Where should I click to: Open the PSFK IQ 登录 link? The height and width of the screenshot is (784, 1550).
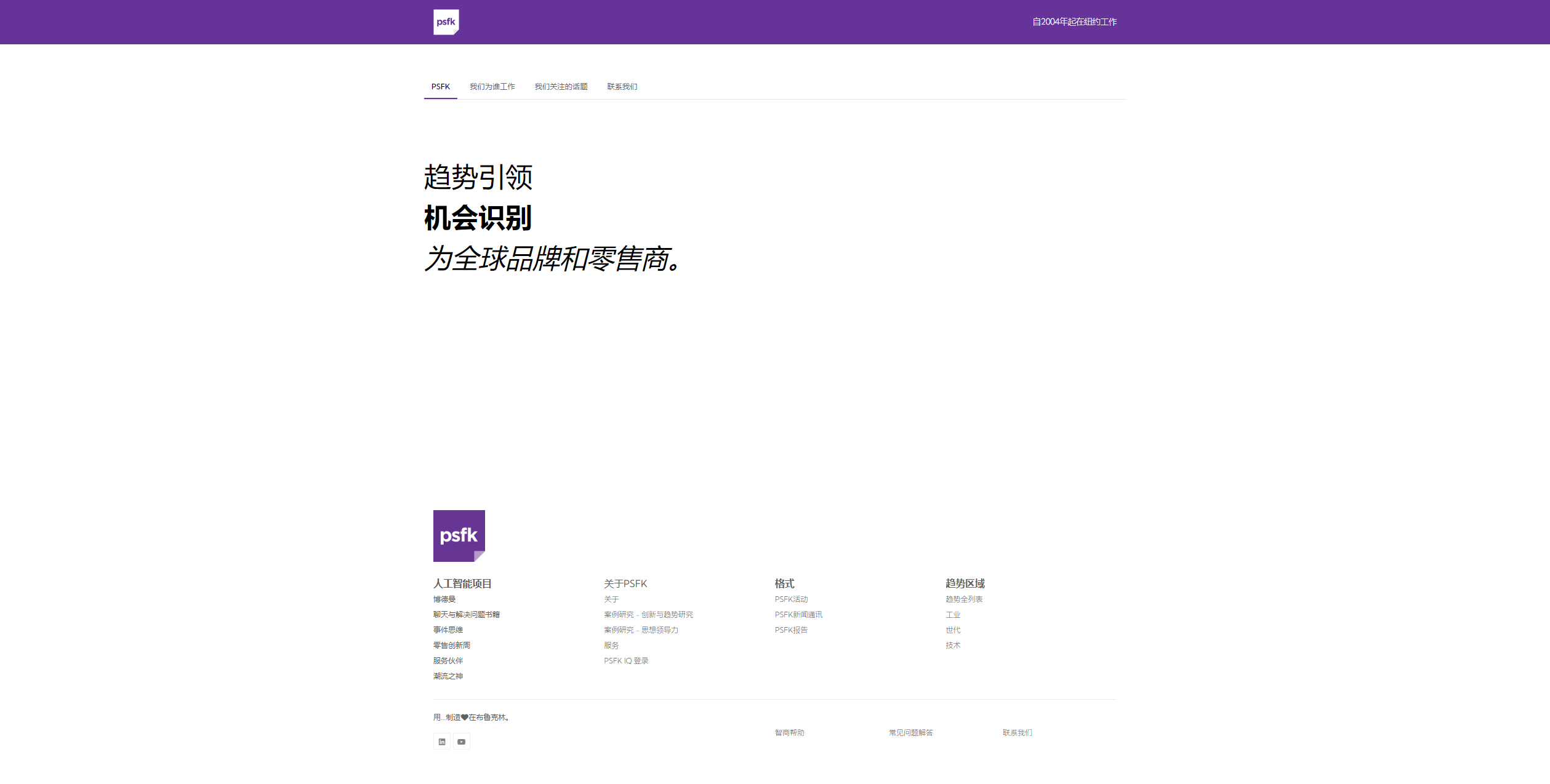(626, 660)
